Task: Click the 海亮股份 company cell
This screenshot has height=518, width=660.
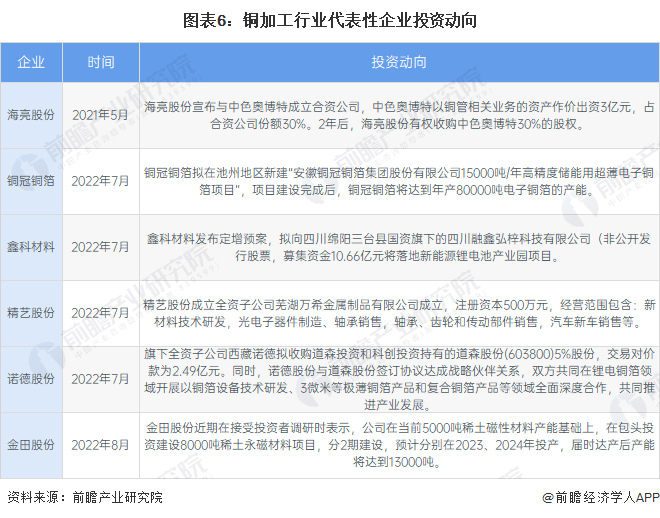Action: pyautogui.click(x=31, y=115)
